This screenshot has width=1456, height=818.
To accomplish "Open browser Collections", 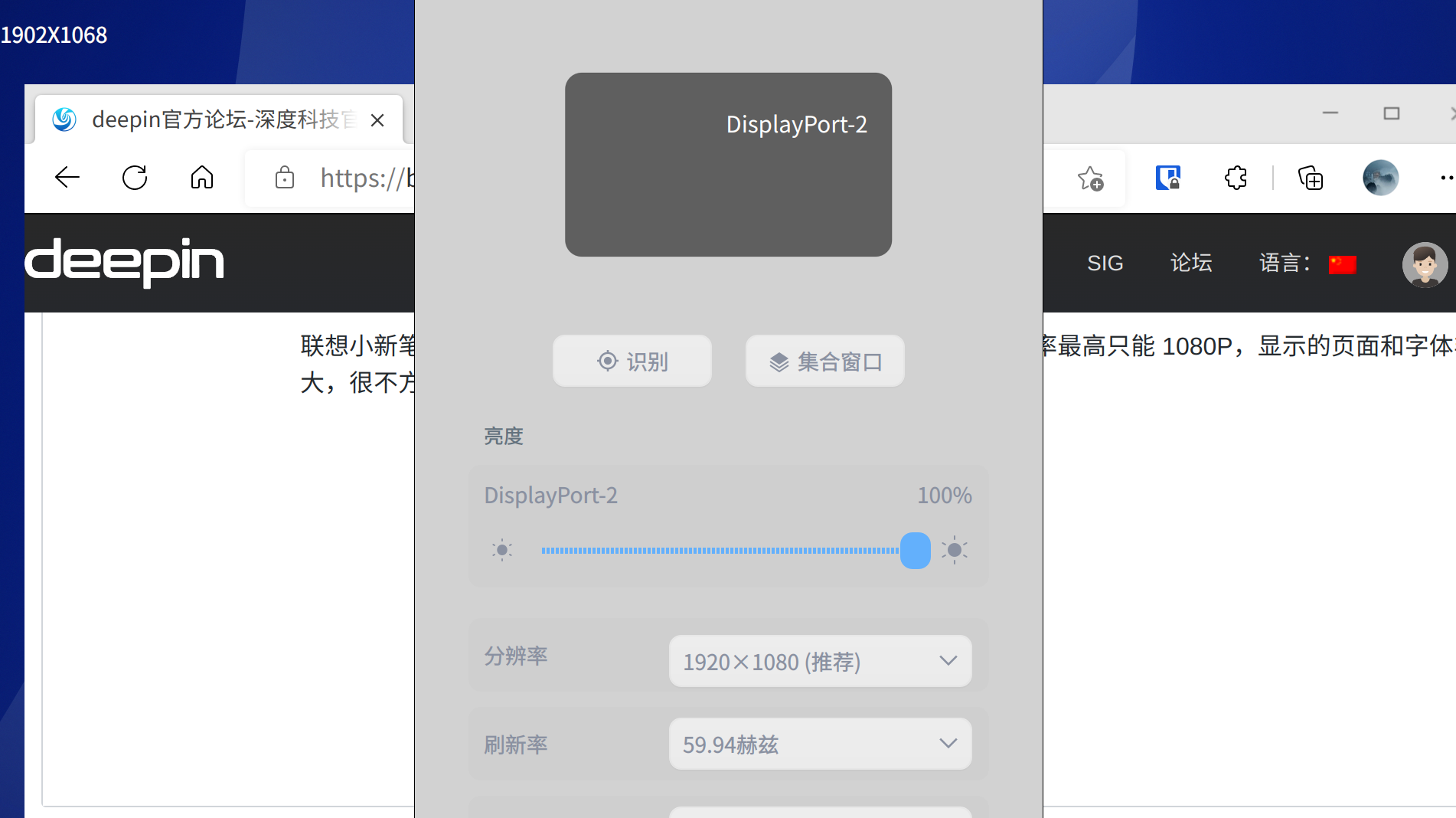I will [1311, 178].
